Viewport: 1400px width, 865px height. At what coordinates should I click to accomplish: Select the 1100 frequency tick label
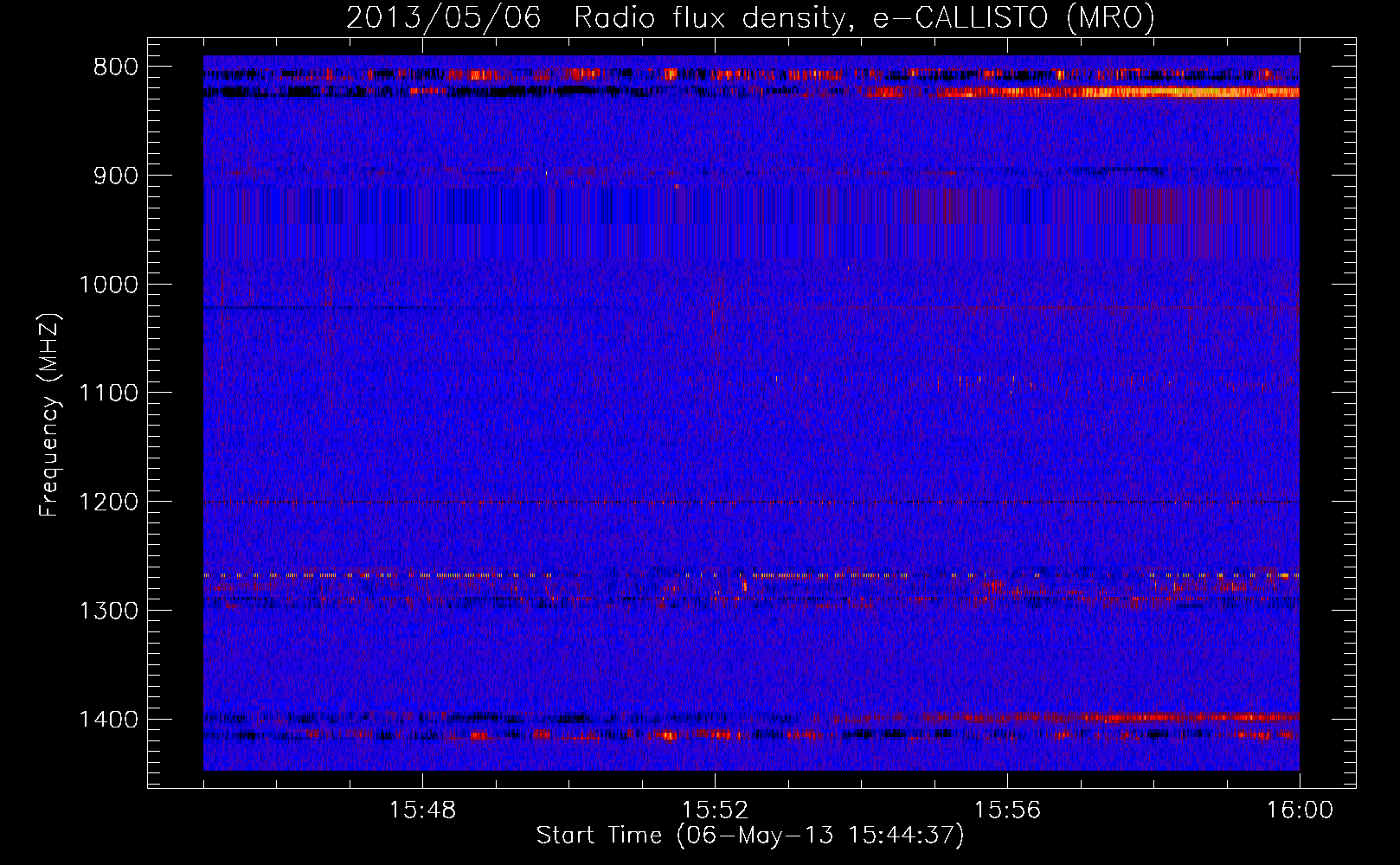(109, 393)
